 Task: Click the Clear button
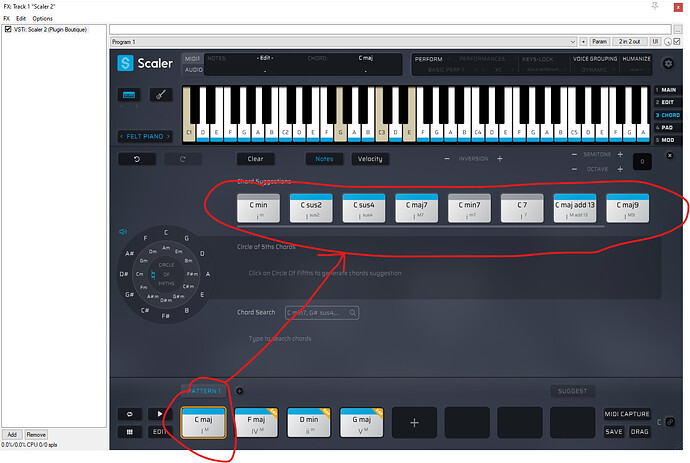[255, 159]
